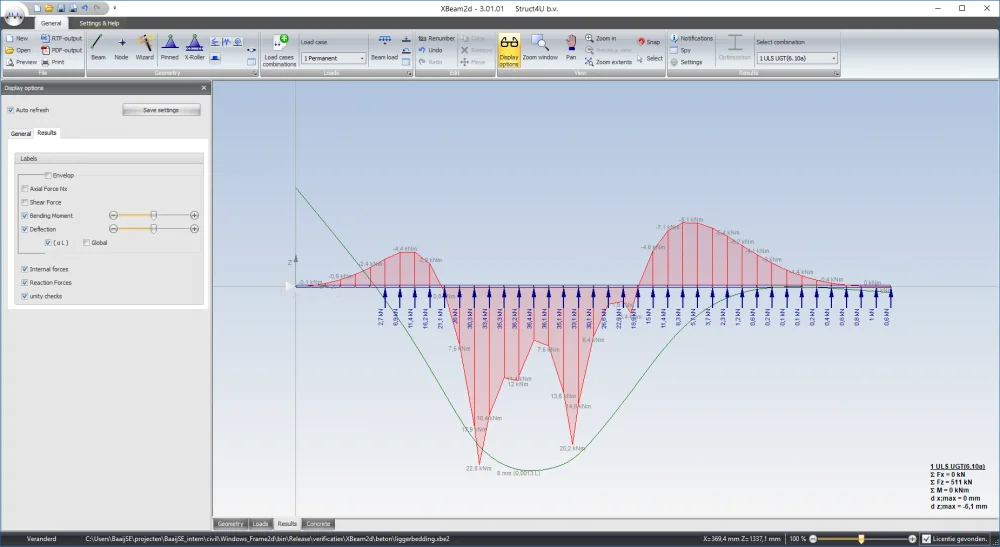Open the Settings & Help ribbon tab
The image size is (1000, 547).
(99, 23)
